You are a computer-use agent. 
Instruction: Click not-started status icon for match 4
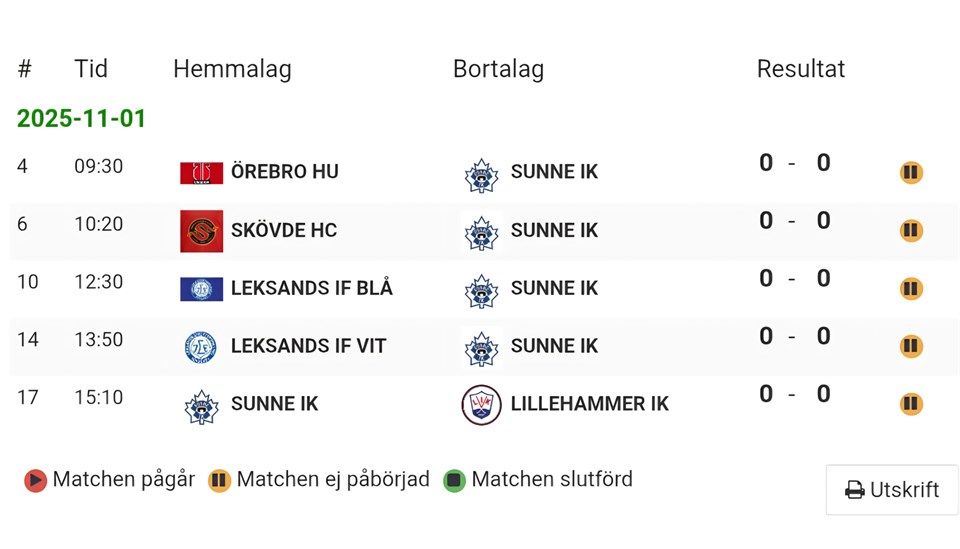click(x=910, y=173)
